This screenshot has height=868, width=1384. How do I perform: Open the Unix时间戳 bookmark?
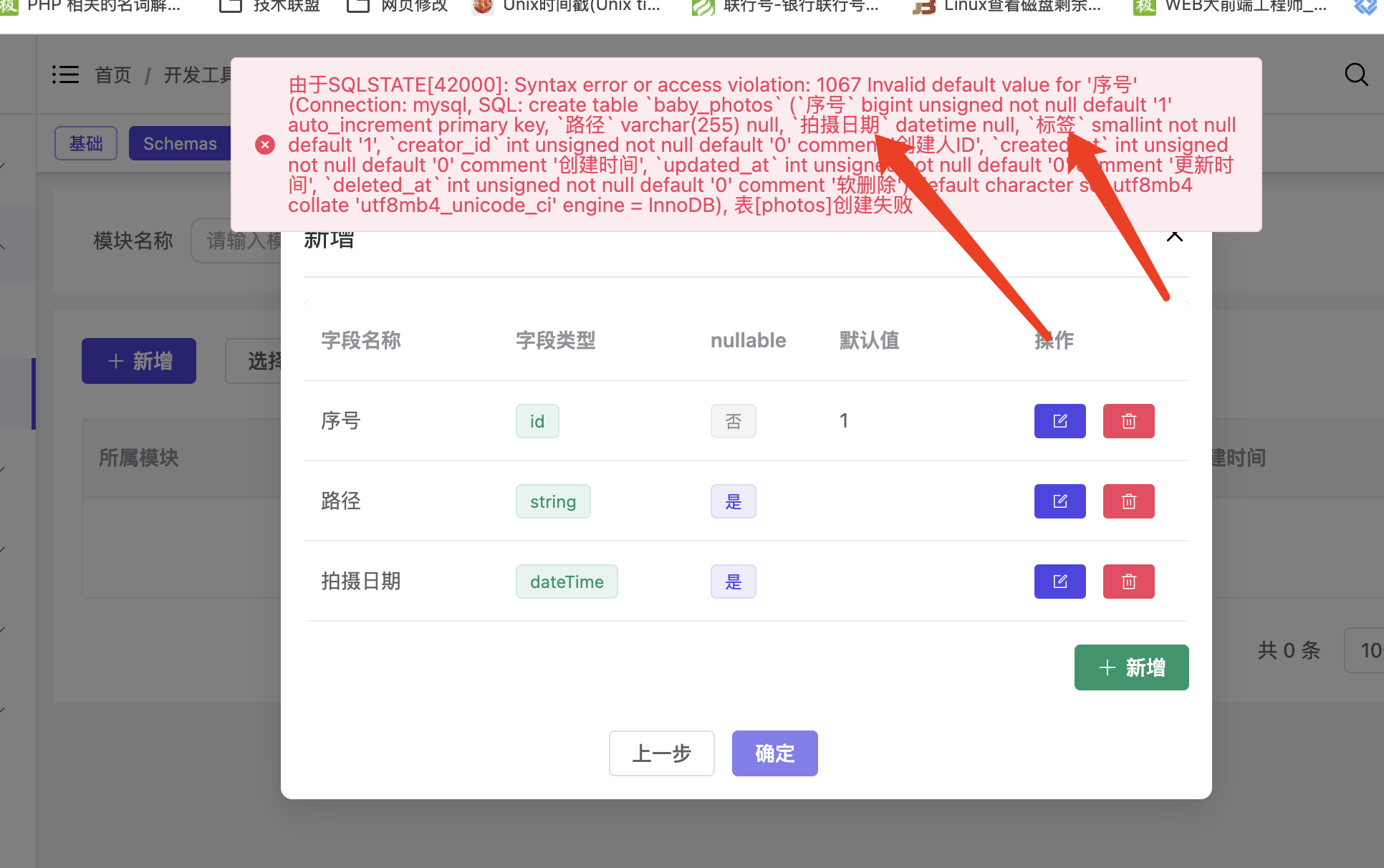click(566, 7)
